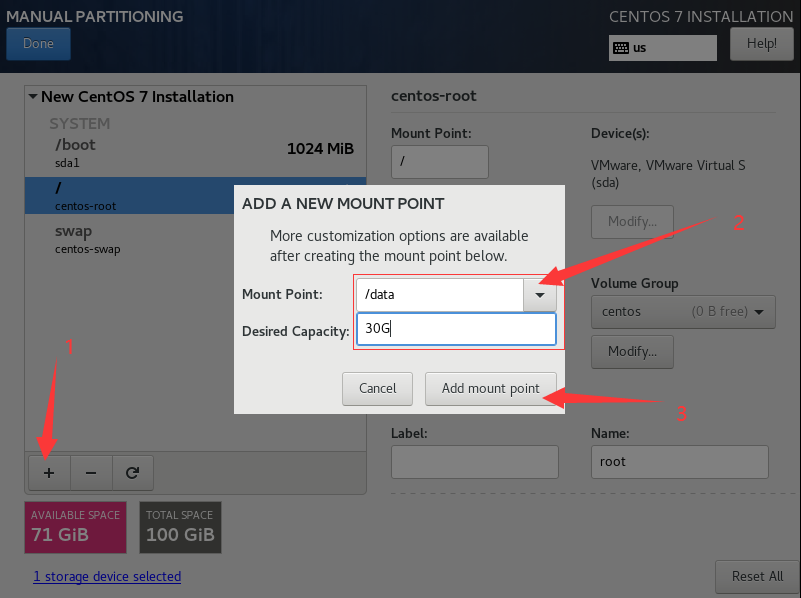Click the Modify button under Volume Group
The image size is (801, 598).
[x=632, y=352]
